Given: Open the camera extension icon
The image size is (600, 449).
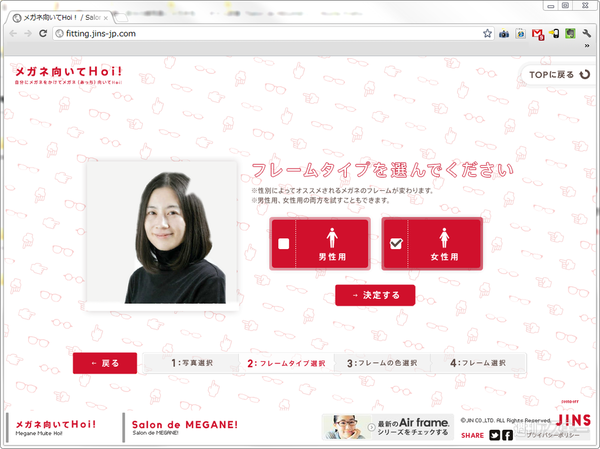Looking at the screenshot, I should (x=504, y=34).
